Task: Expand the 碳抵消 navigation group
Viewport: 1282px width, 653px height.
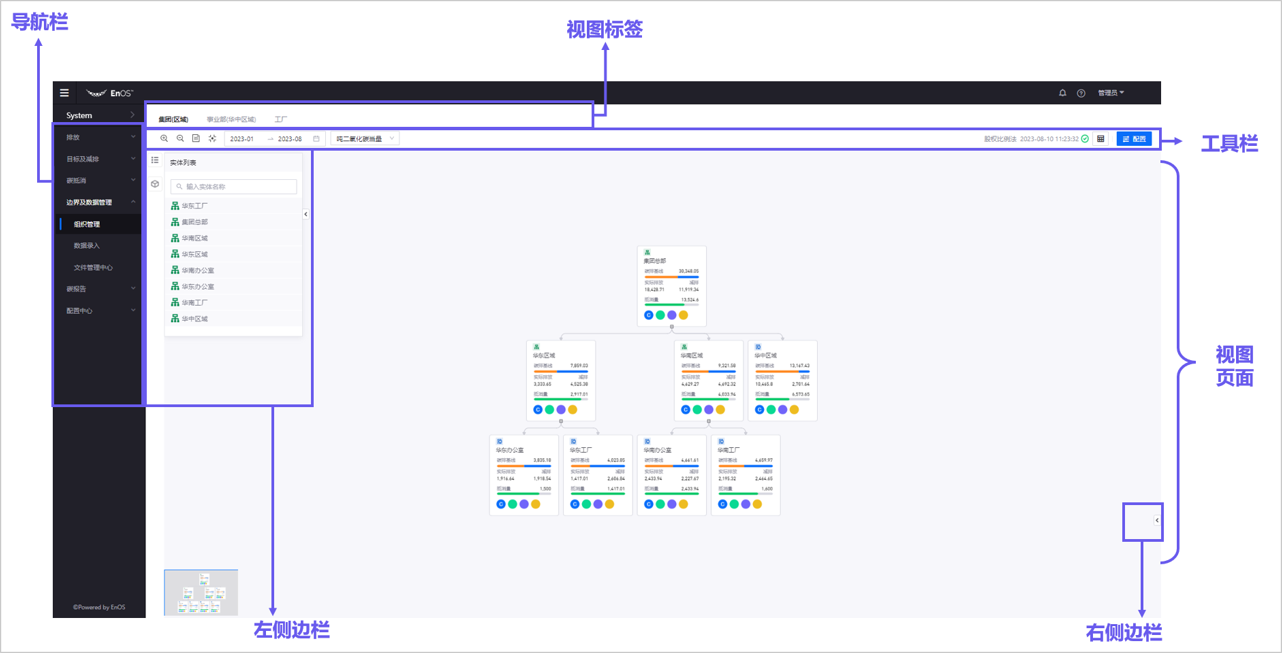Action: point(99,181)
